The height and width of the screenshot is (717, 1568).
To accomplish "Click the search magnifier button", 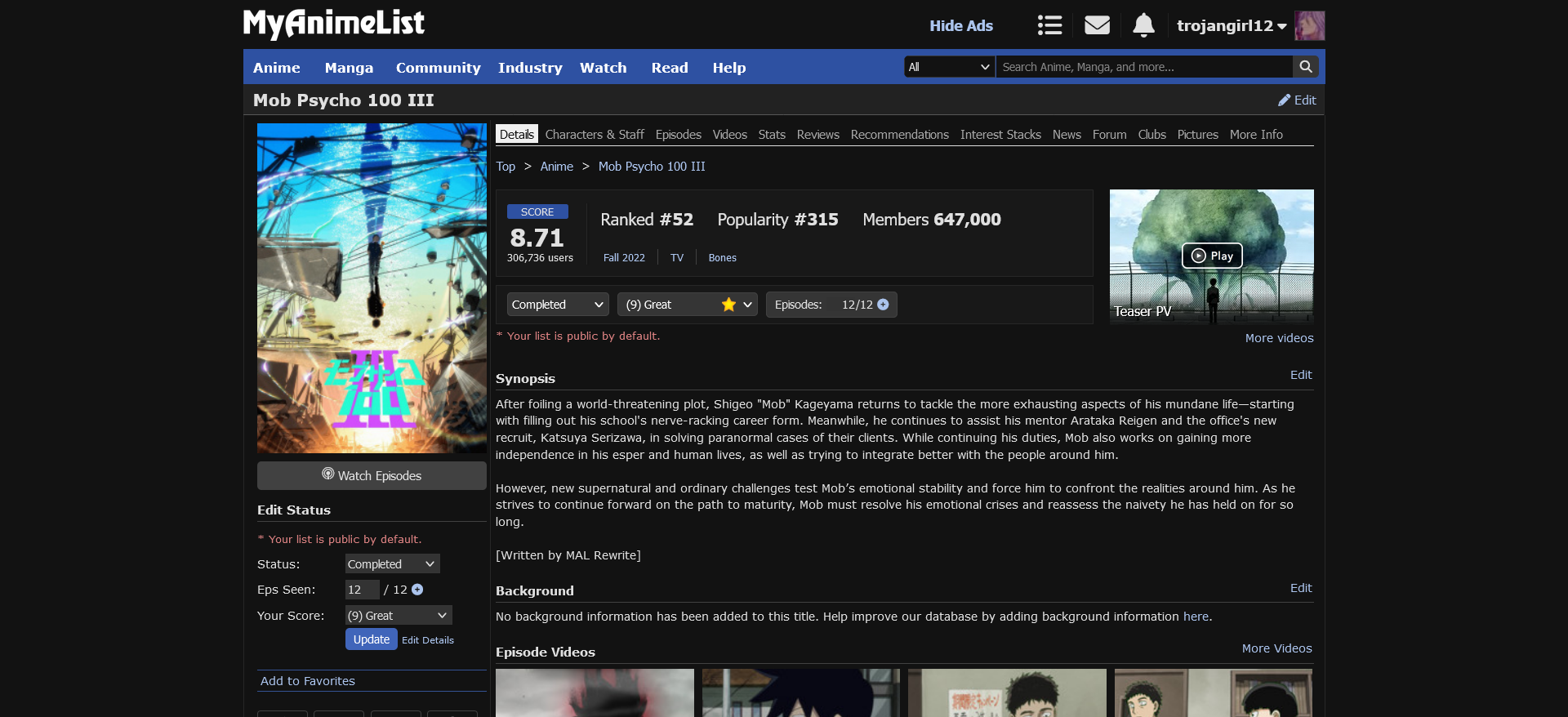I will click(1306, 67).
